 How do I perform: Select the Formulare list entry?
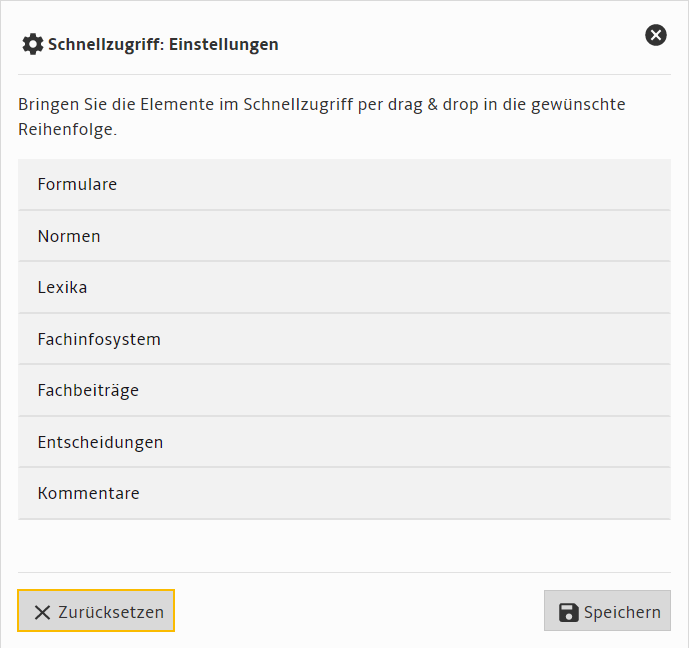344,185
